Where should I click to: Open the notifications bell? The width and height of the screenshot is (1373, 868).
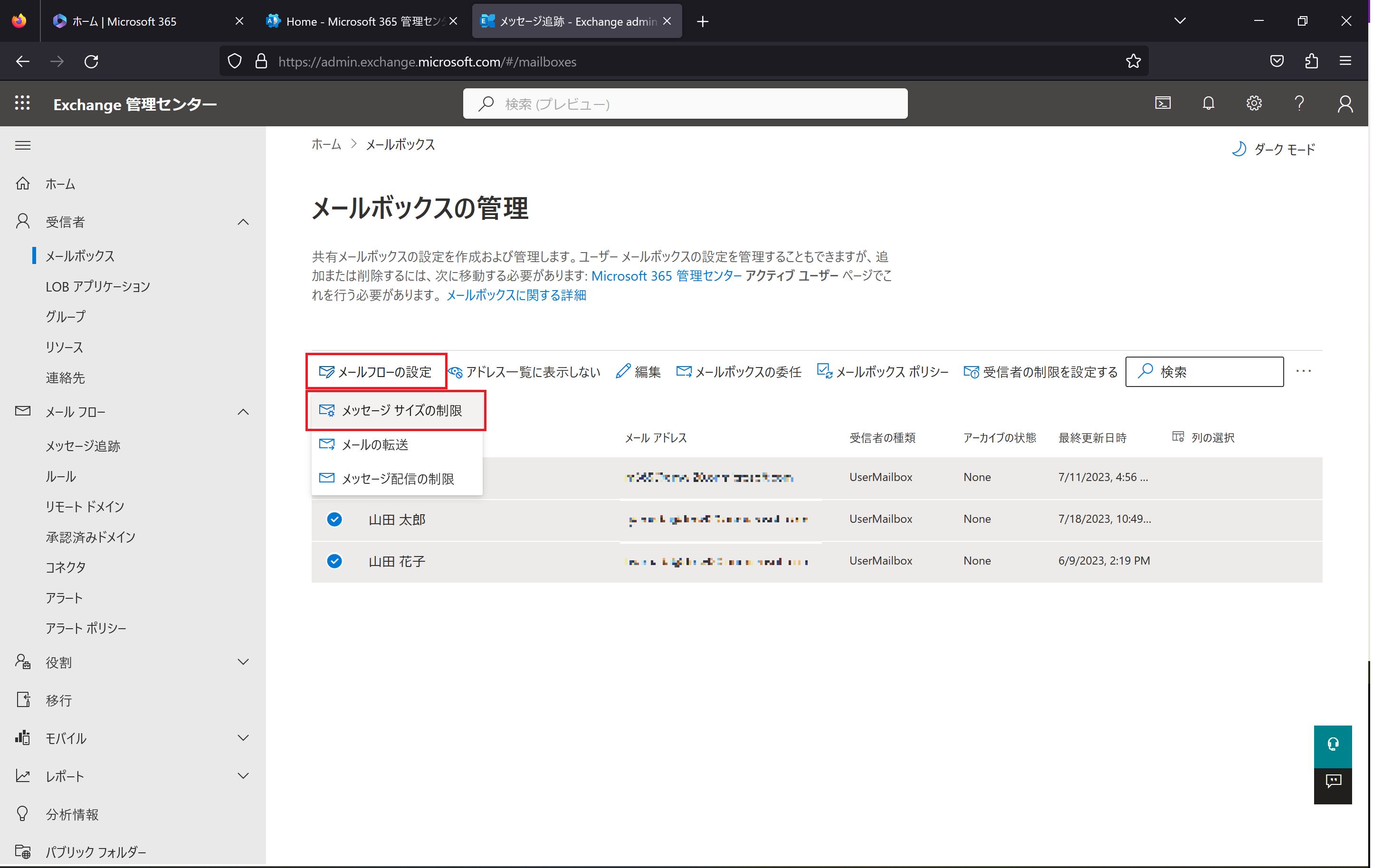point(1208,103)
